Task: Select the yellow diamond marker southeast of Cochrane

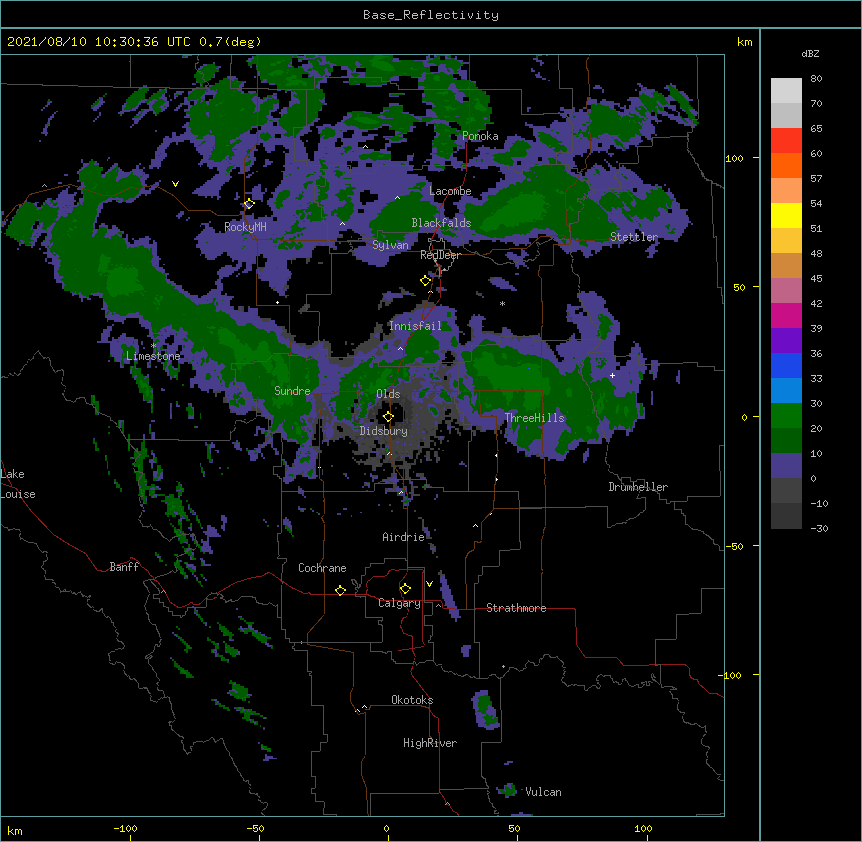Action: point(340,590)
